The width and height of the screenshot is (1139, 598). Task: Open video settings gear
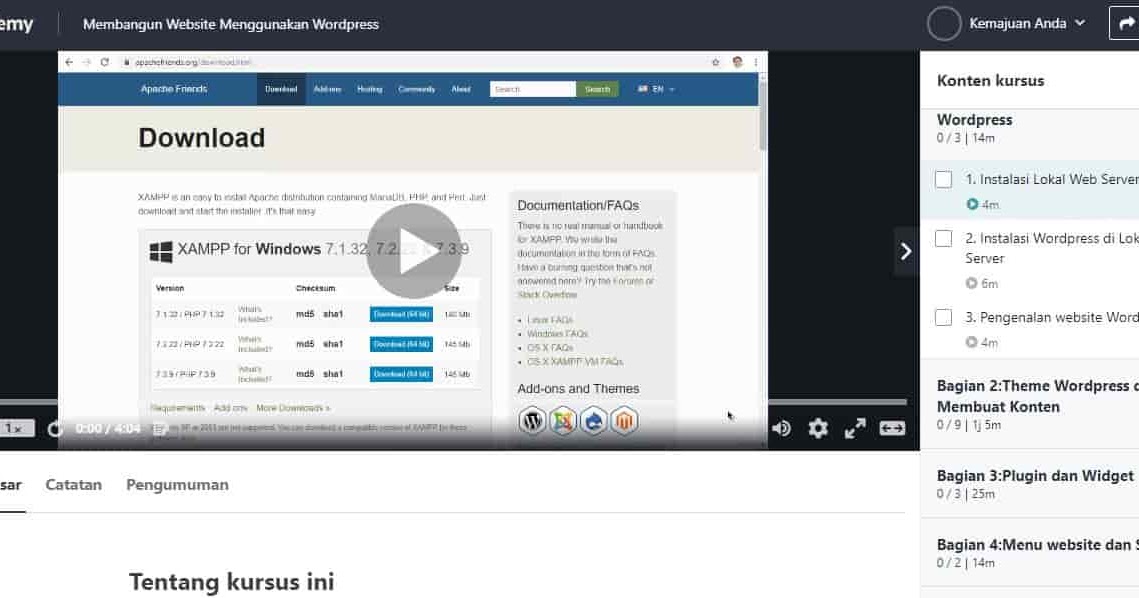[x=818, y=429]
